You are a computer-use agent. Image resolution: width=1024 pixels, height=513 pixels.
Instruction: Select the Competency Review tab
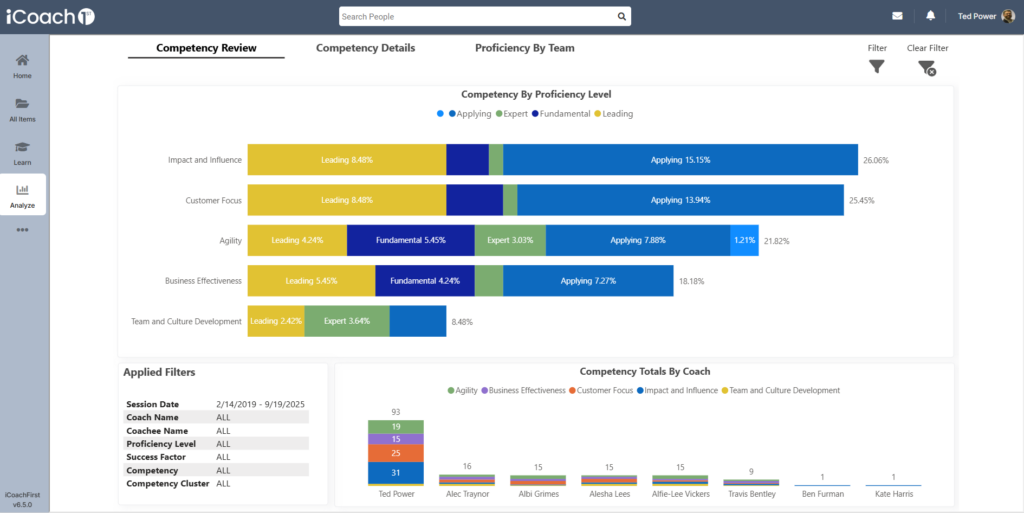point(206,48)
